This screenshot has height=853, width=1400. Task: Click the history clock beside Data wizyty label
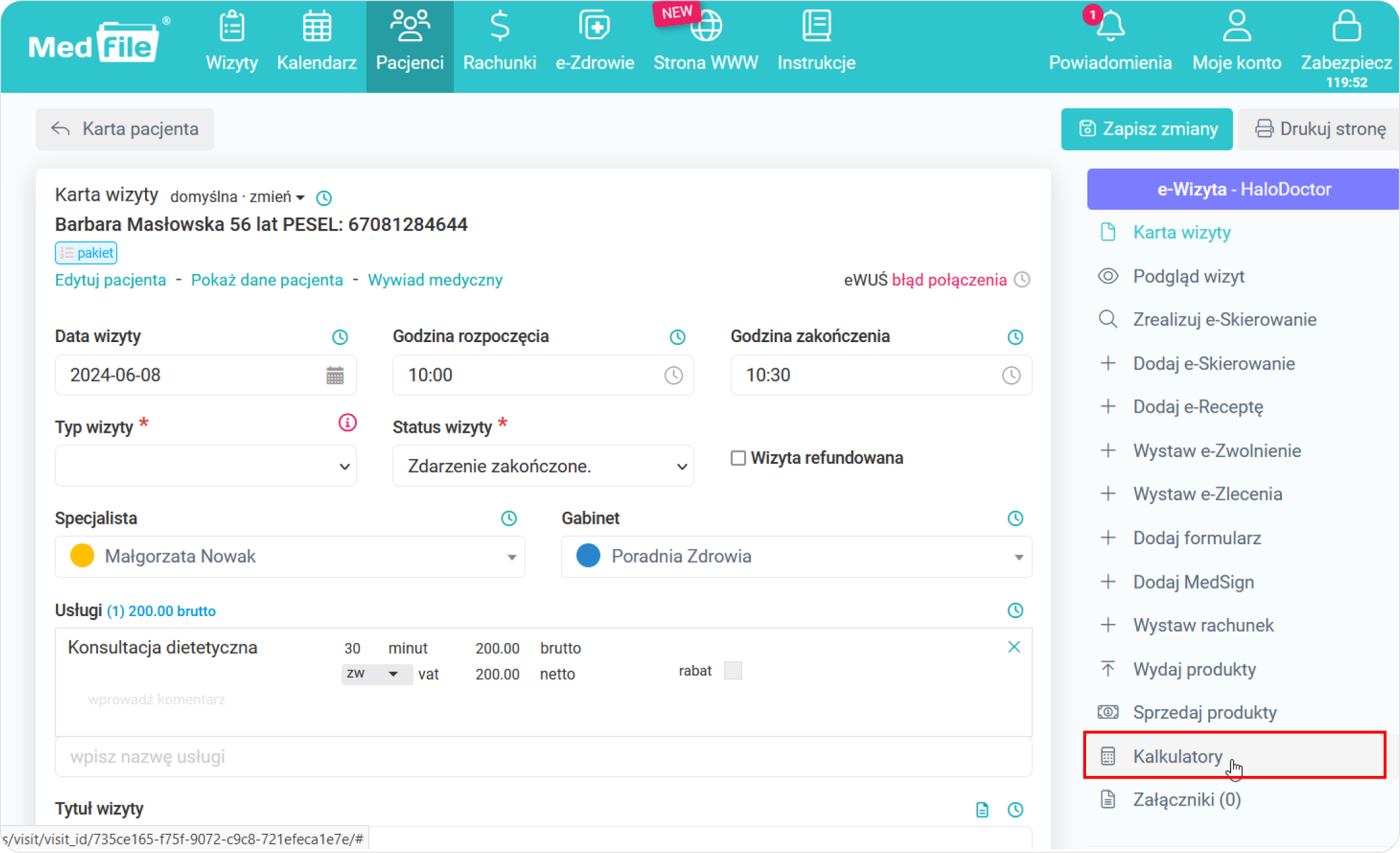[x=340, y=337]
